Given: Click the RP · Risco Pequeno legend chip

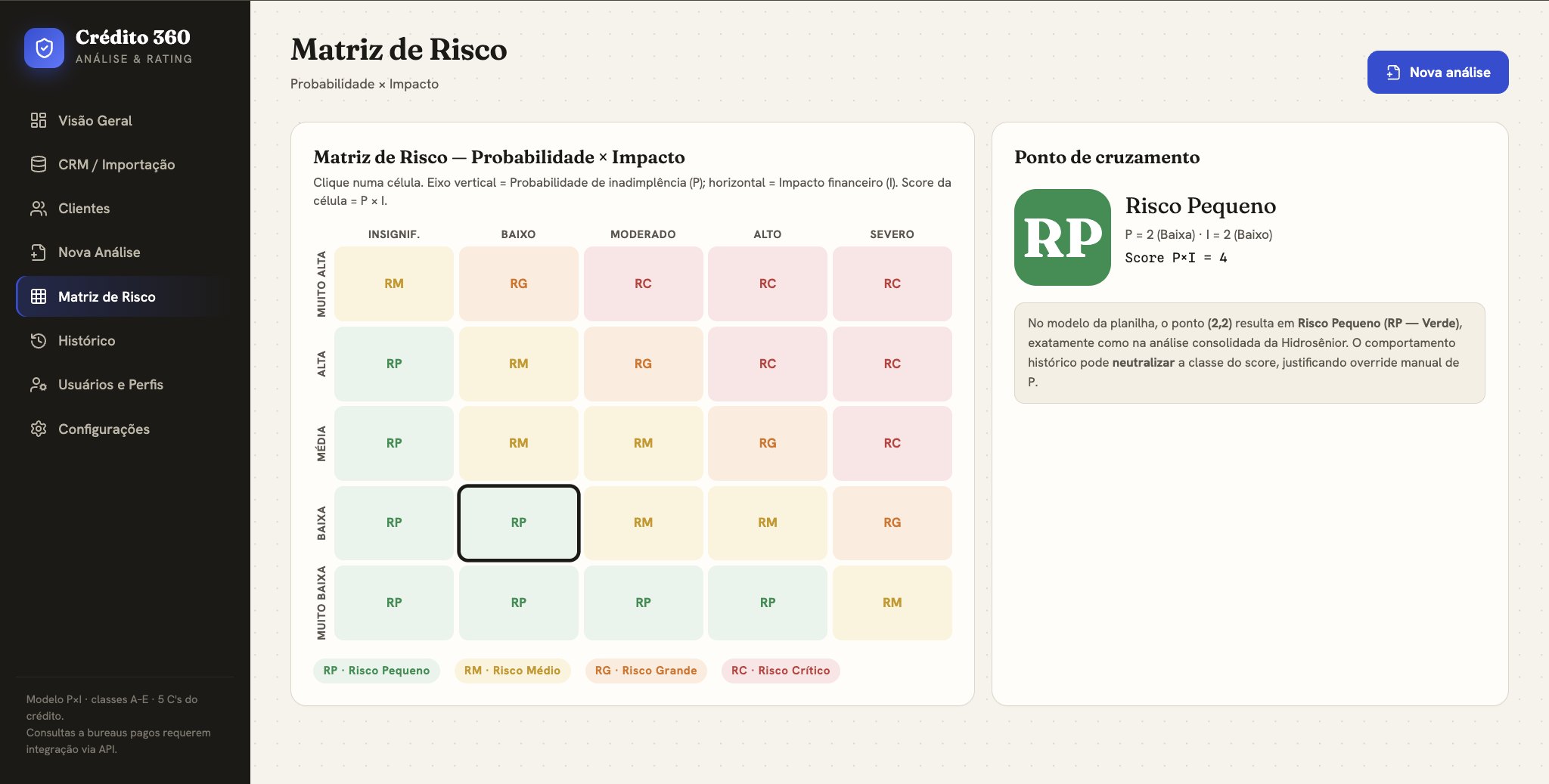Looking at the screenshot, I should 376,671.
